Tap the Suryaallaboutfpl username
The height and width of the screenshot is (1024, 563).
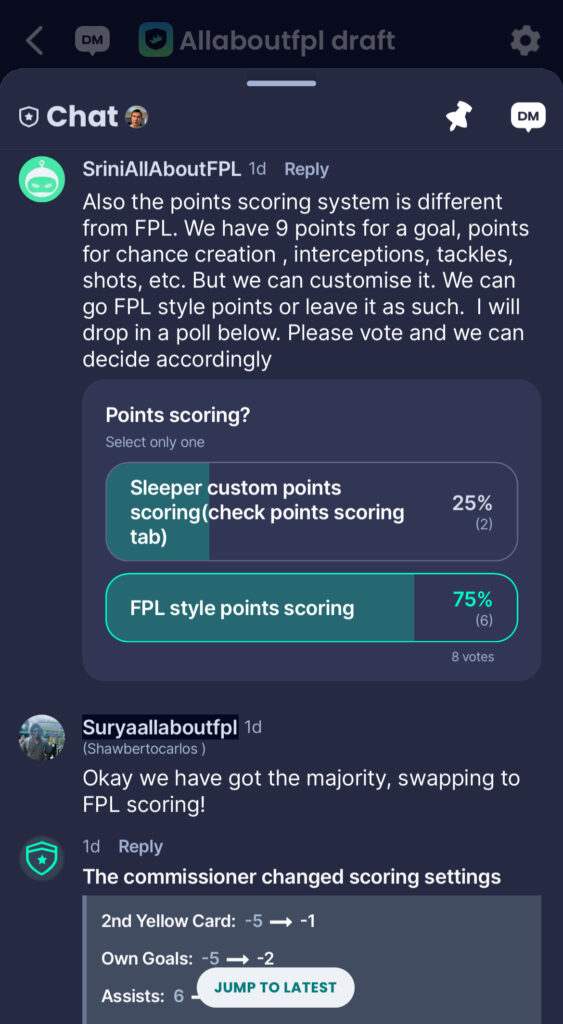coord(160,728)
